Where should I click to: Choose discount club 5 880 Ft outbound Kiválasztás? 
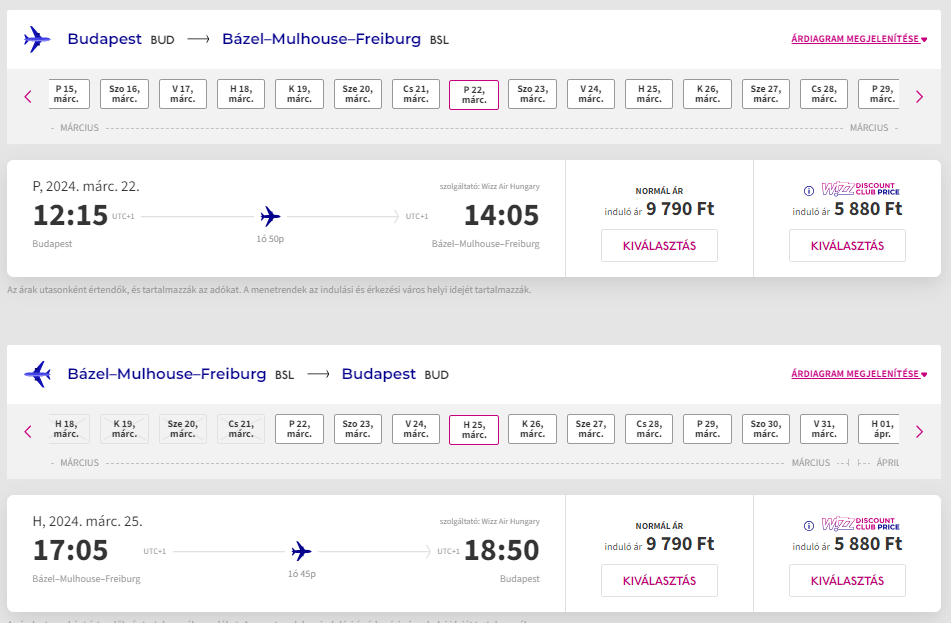click(847, 246)
